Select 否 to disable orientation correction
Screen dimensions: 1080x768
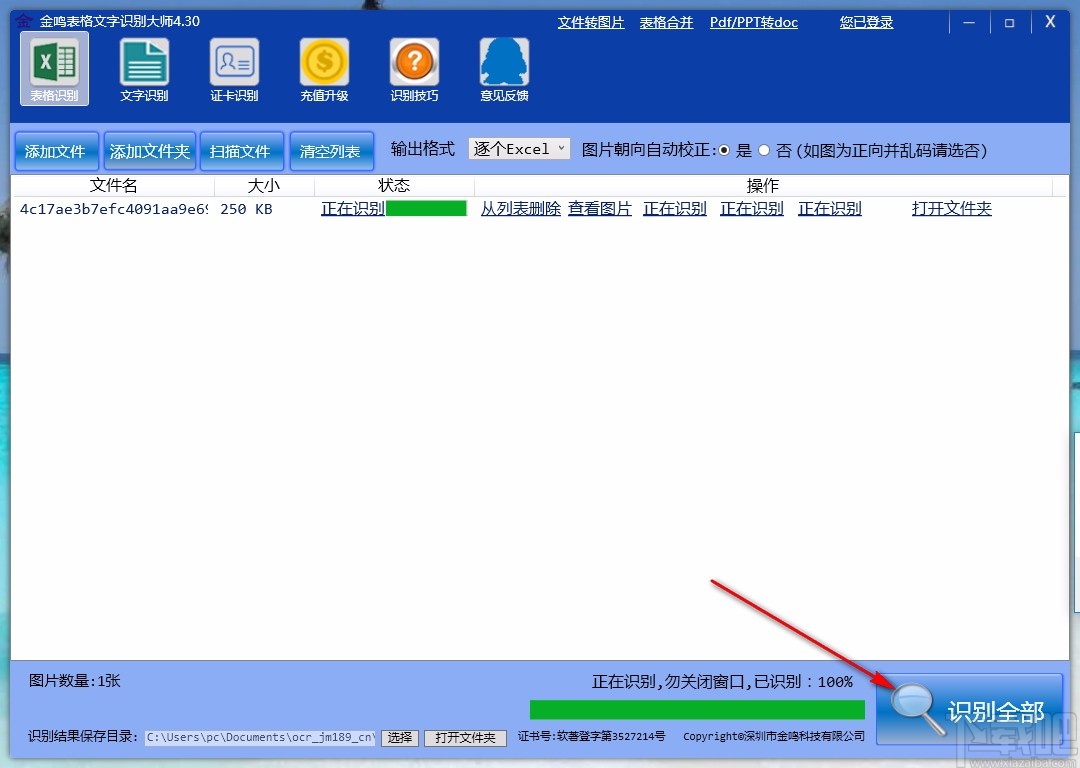(x=763, y=150)
